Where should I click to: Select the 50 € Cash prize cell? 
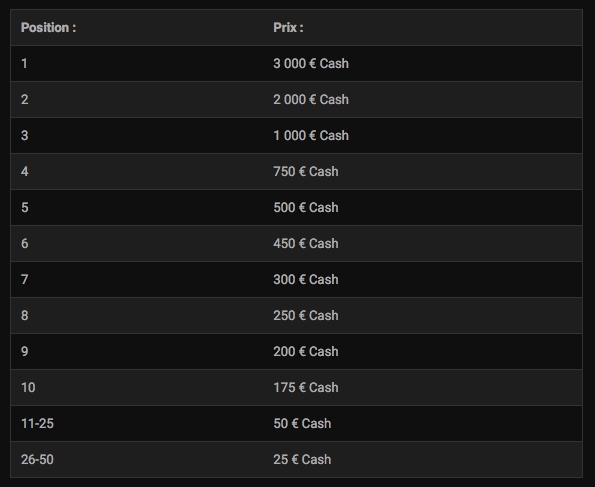point(302,424)
